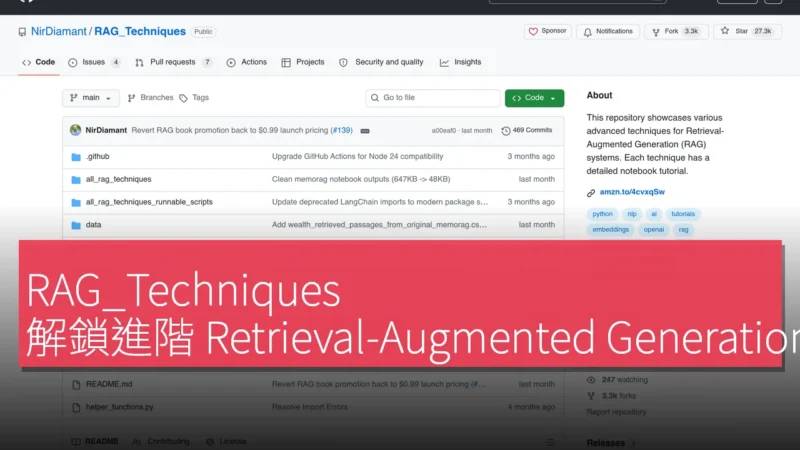Open the Actions tab
This screenshot has width=800, height=450.
(247, 62)
